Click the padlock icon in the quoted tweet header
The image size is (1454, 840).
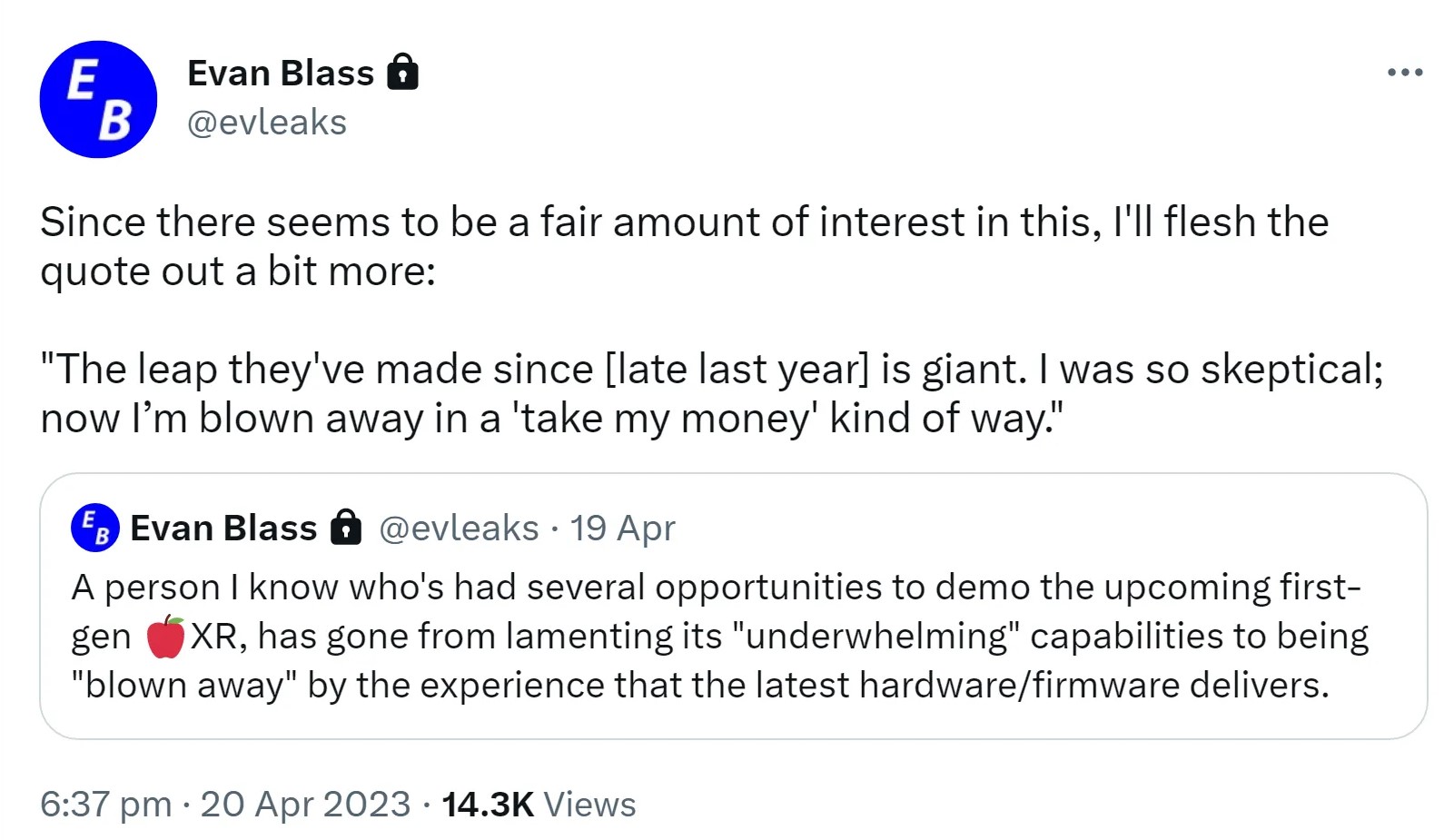[x=345, y=528]
